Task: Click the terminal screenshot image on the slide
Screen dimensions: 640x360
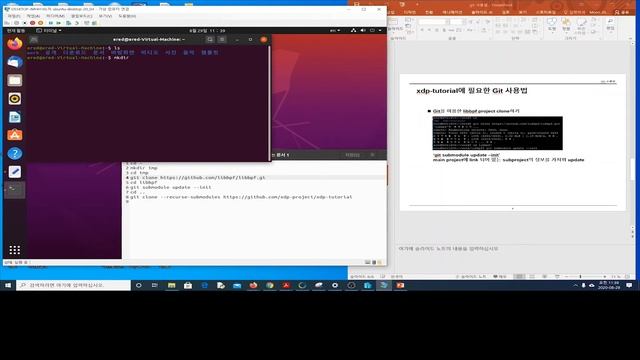Action: 498,133
